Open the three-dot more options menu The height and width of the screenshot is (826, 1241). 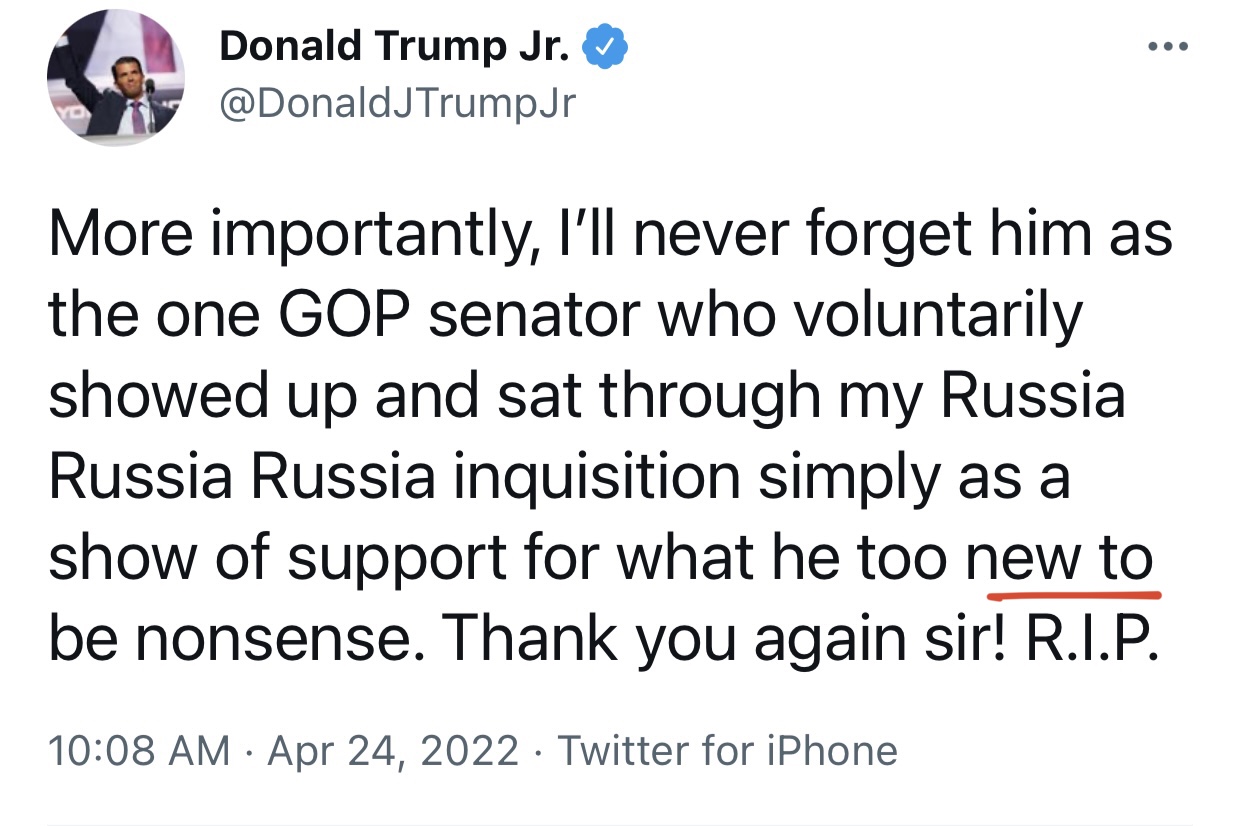pos(1167,47)
